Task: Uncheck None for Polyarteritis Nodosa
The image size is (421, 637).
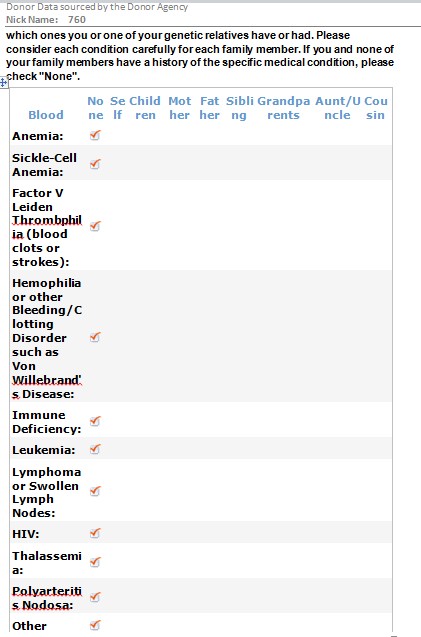Action: pyautogui.click(x=95, y=597)
